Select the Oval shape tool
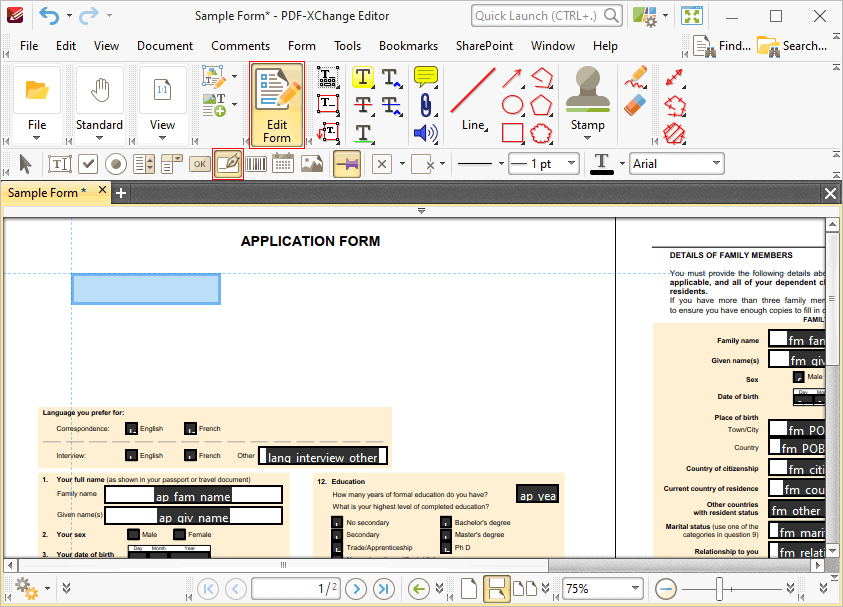 [x=513, y=105]
